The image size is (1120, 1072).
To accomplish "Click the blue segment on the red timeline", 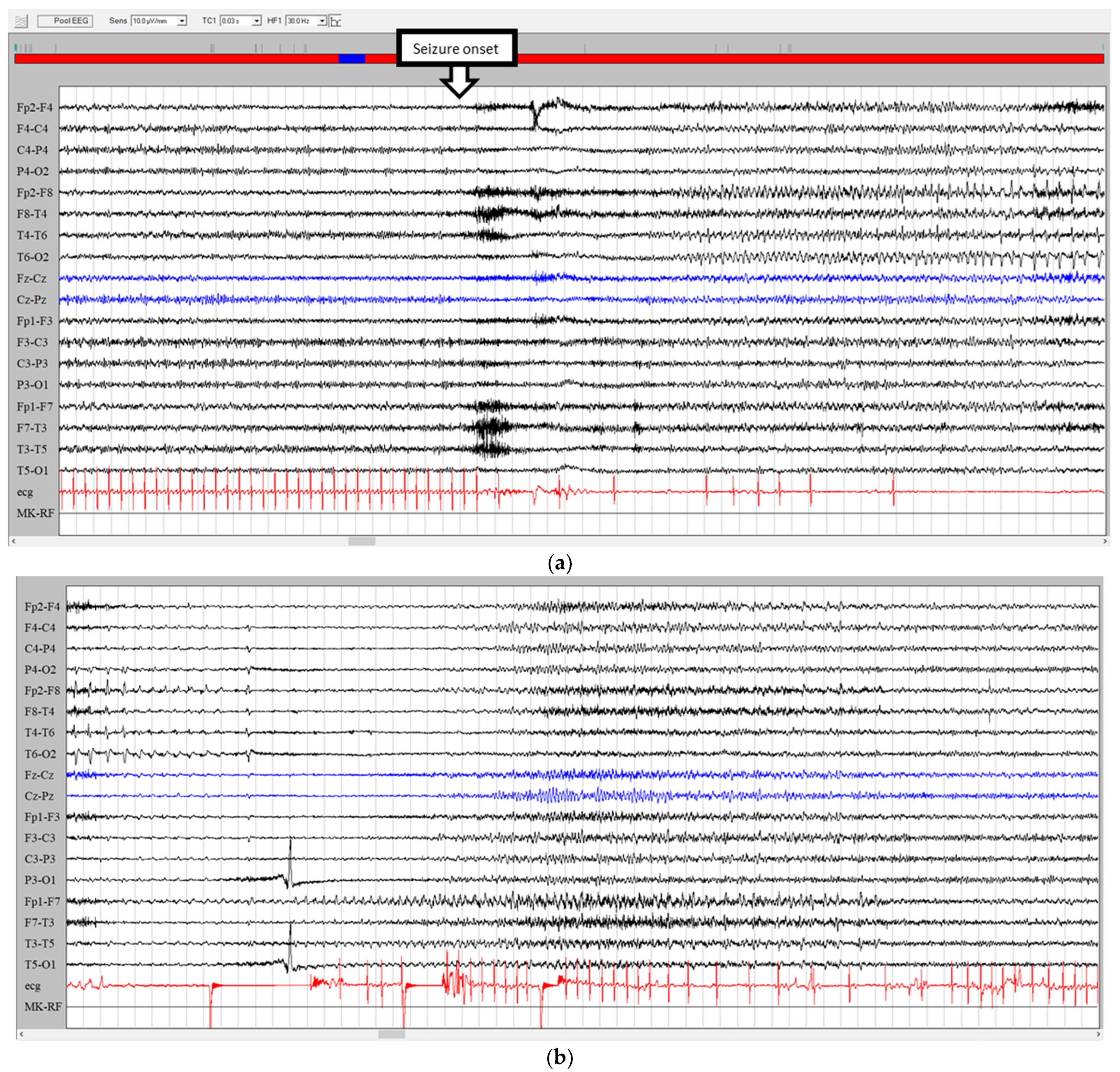I will pos(351,59).
